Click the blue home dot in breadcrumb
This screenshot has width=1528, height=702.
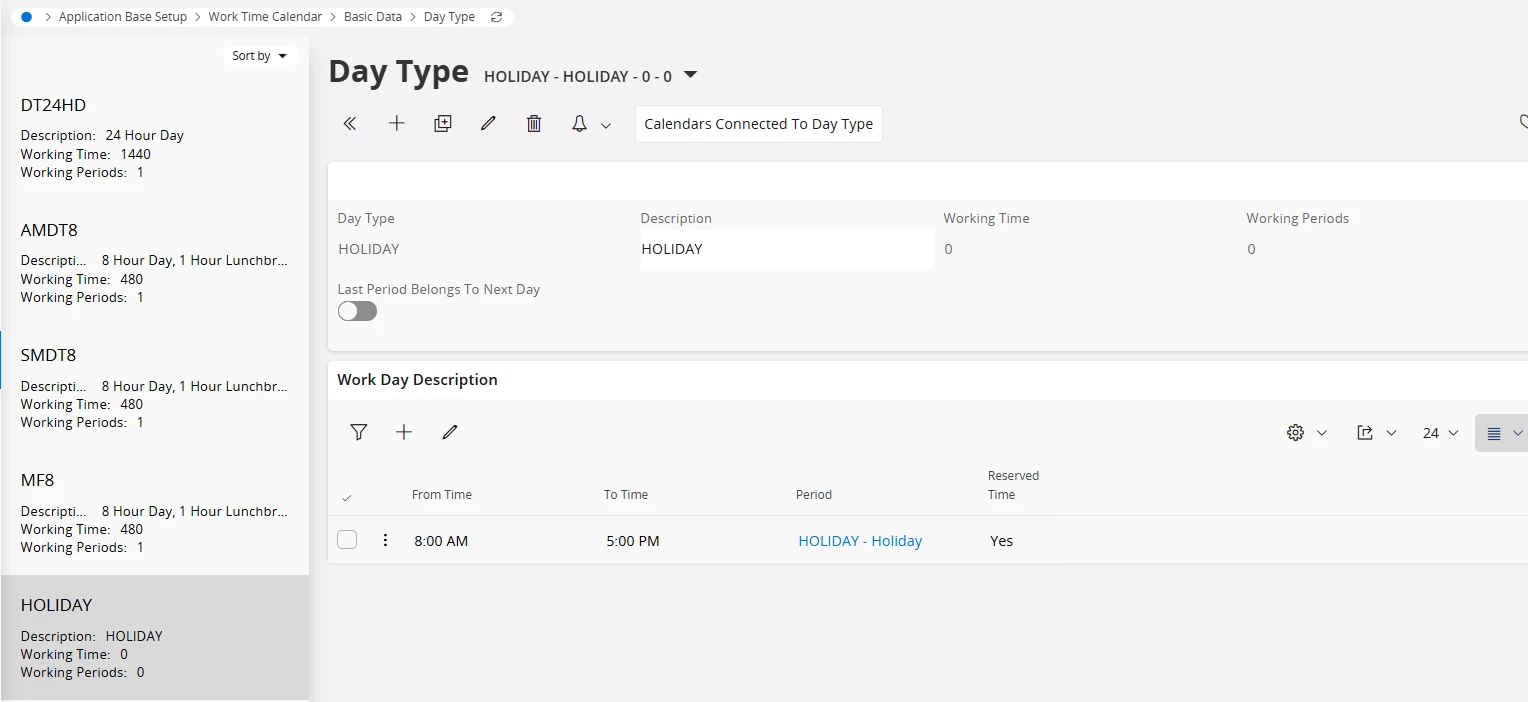pyautogui.click(x=26, y=17)
